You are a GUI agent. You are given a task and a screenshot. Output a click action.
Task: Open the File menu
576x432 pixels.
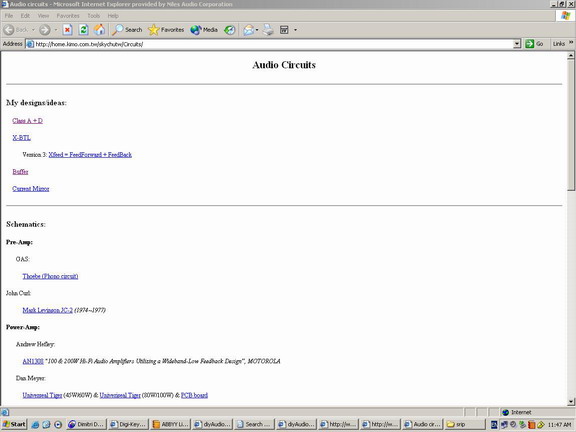click(9, 16)
